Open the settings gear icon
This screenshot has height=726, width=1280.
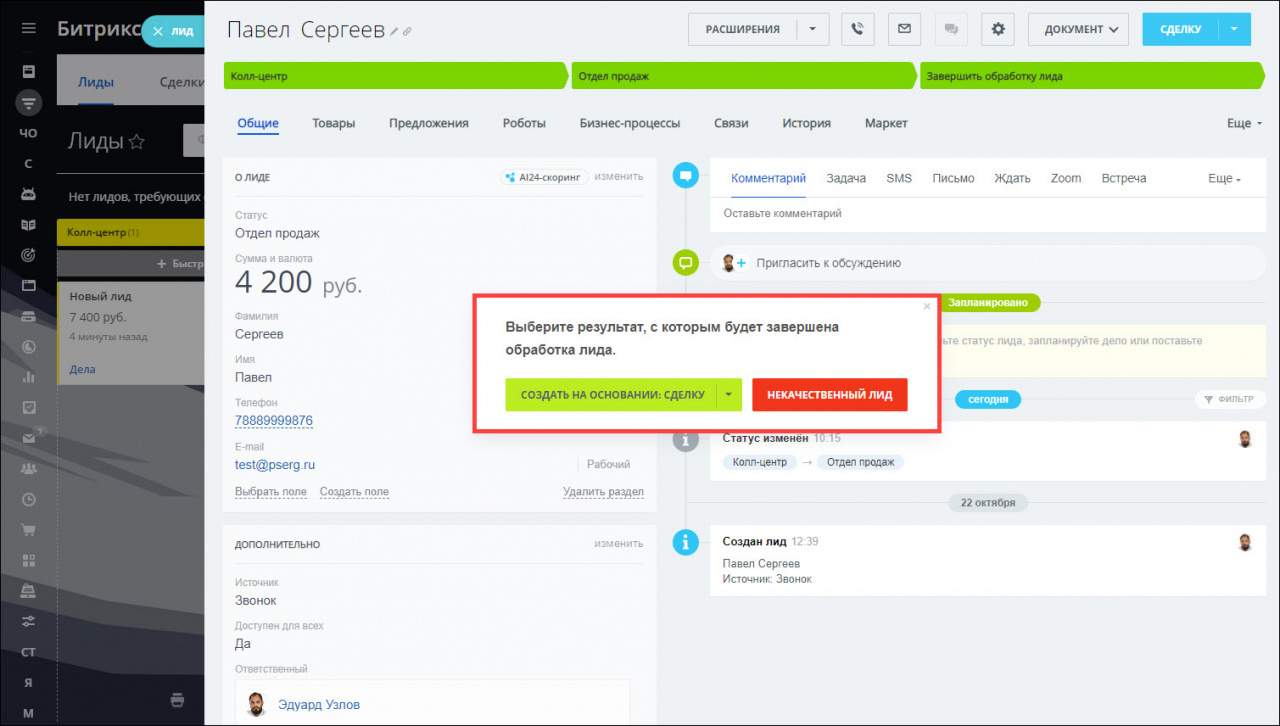(997, 29)
